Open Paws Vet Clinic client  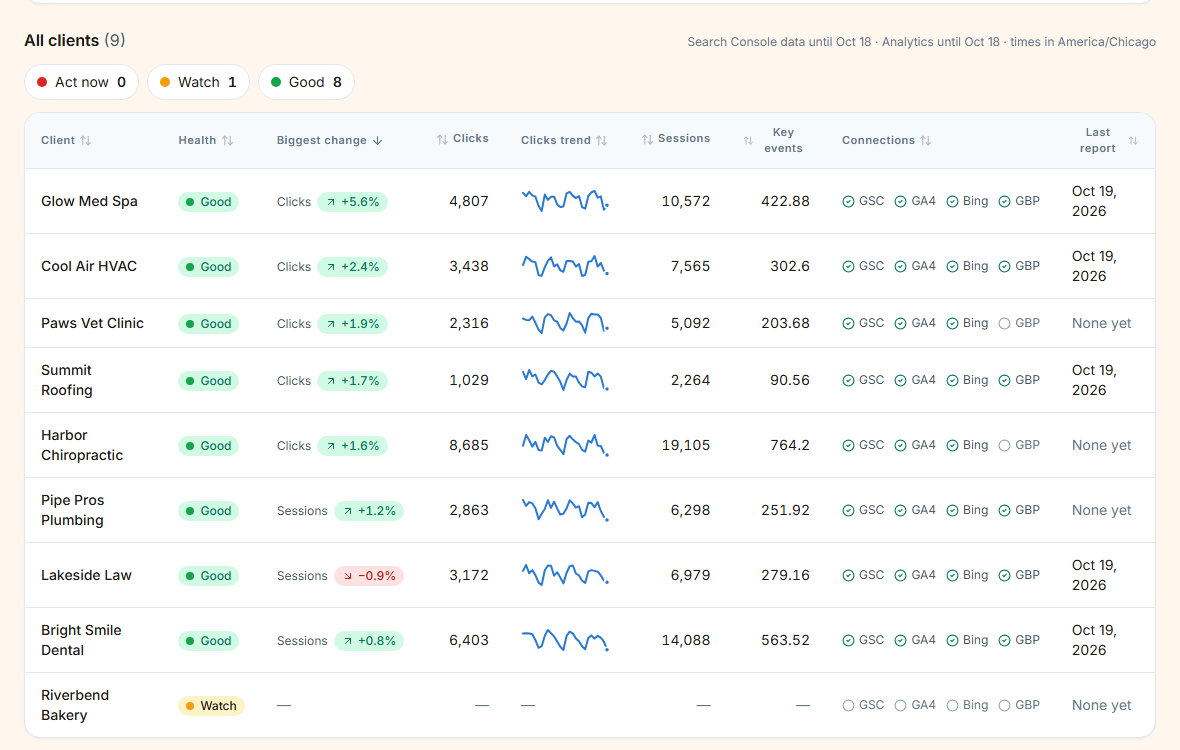[92, 323]
